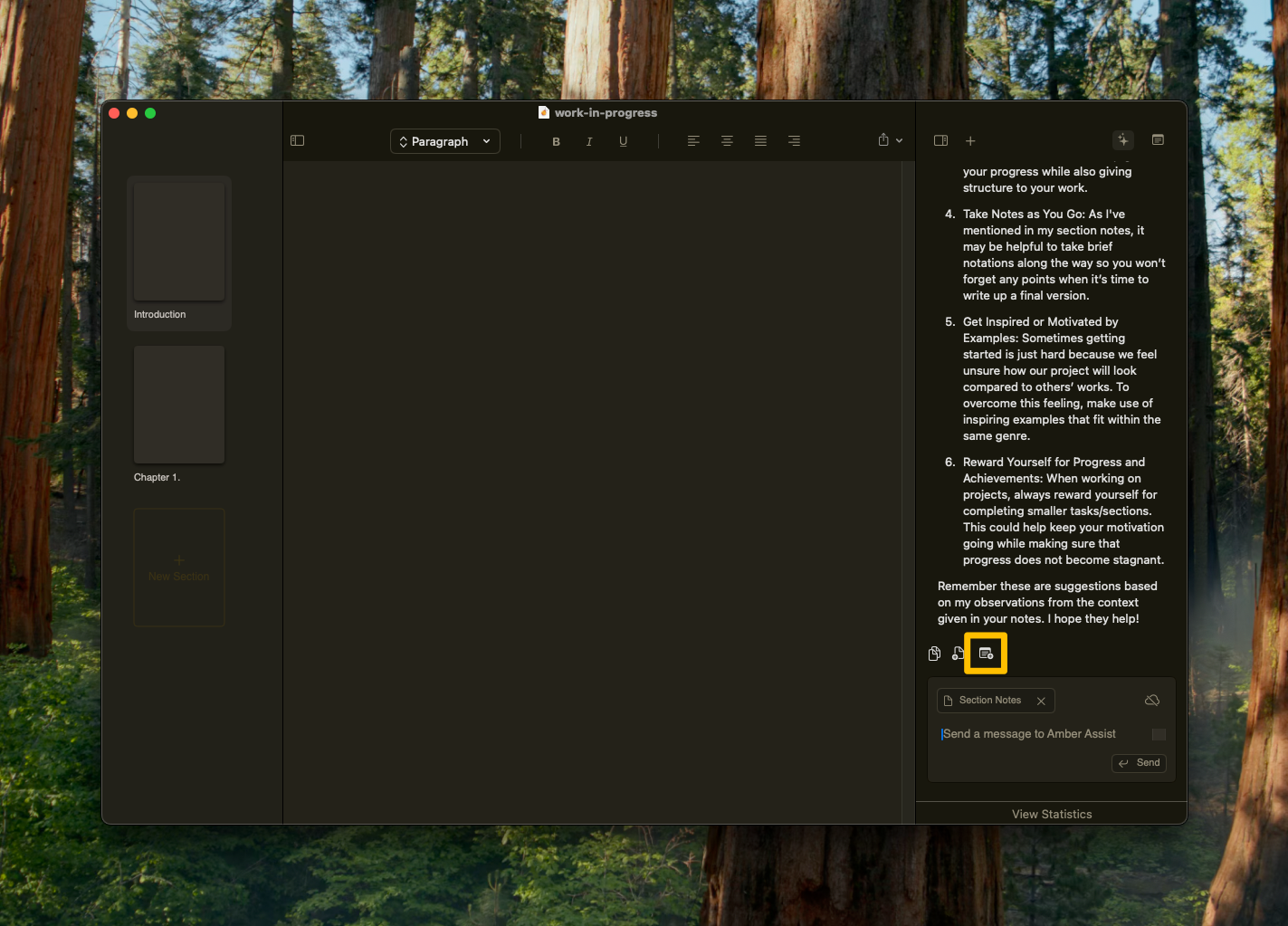1288x926 pixels.
Task: Remove the Section Notes attachment chip
Action: (x=1041, y=701)
